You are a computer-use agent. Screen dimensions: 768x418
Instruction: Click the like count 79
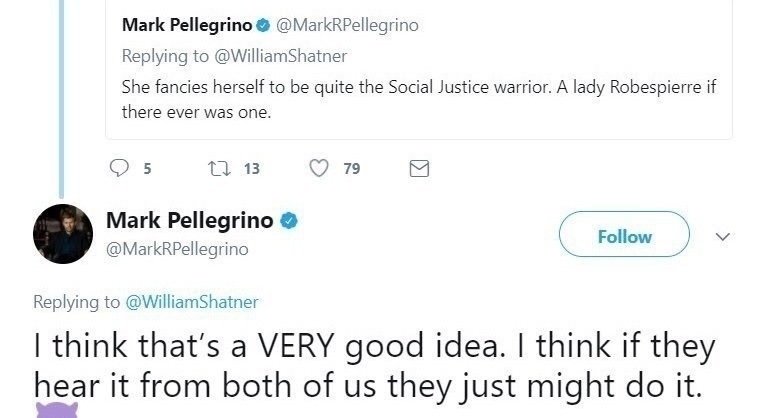coord(351,169)
